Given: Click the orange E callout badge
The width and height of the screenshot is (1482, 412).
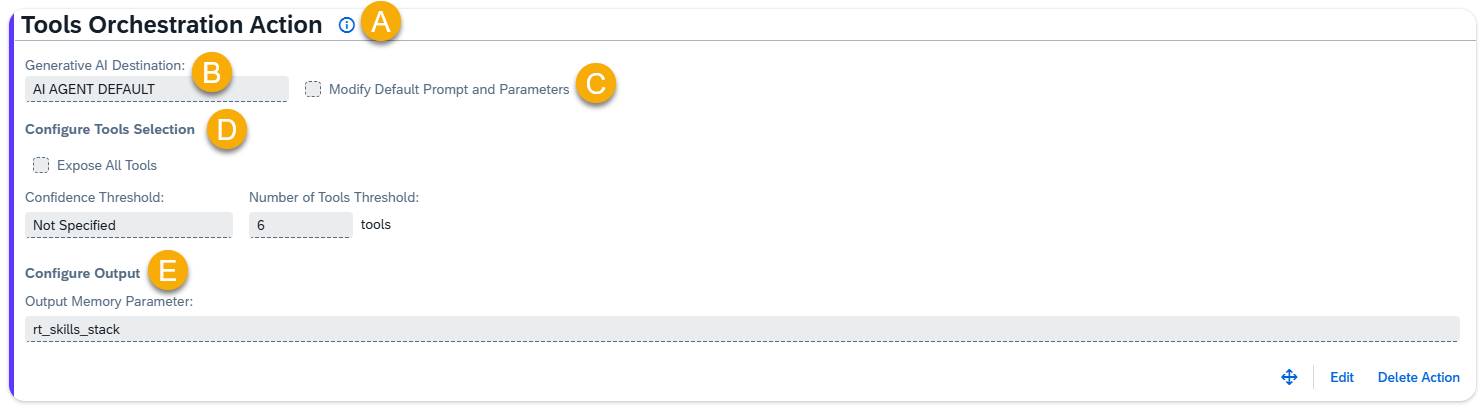Looking at the screenshot, I should 167,270.
